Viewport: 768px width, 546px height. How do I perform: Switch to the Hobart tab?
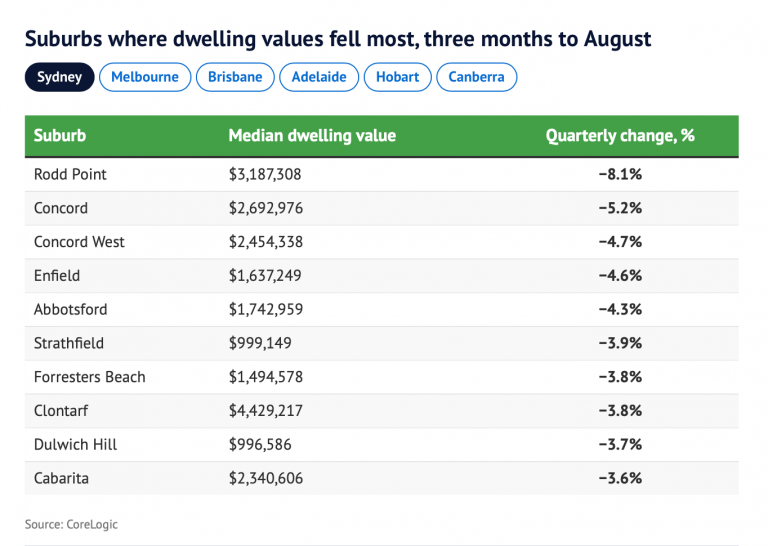tap(398, 77)
